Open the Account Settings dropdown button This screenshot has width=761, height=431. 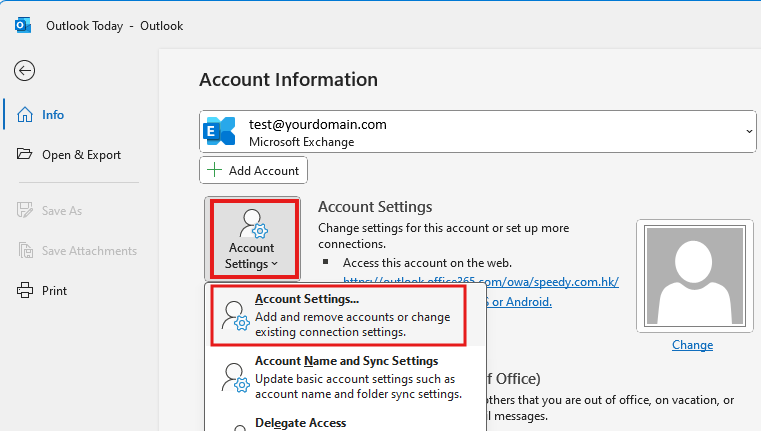[x=251, y=240]
